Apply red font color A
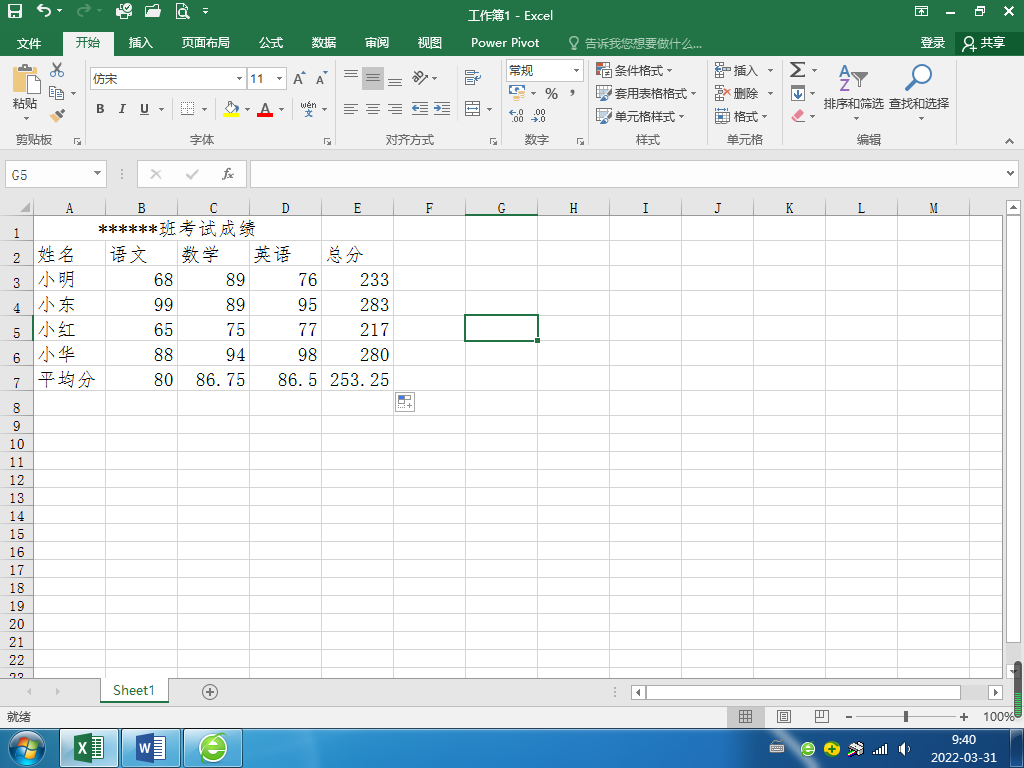1024x768 pixels. pyautogui.click(x=264, y=108)
